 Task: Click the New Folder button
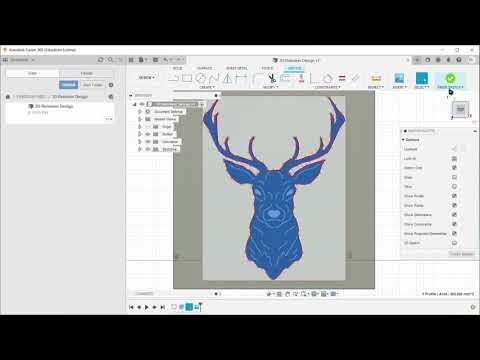[93, 85]
